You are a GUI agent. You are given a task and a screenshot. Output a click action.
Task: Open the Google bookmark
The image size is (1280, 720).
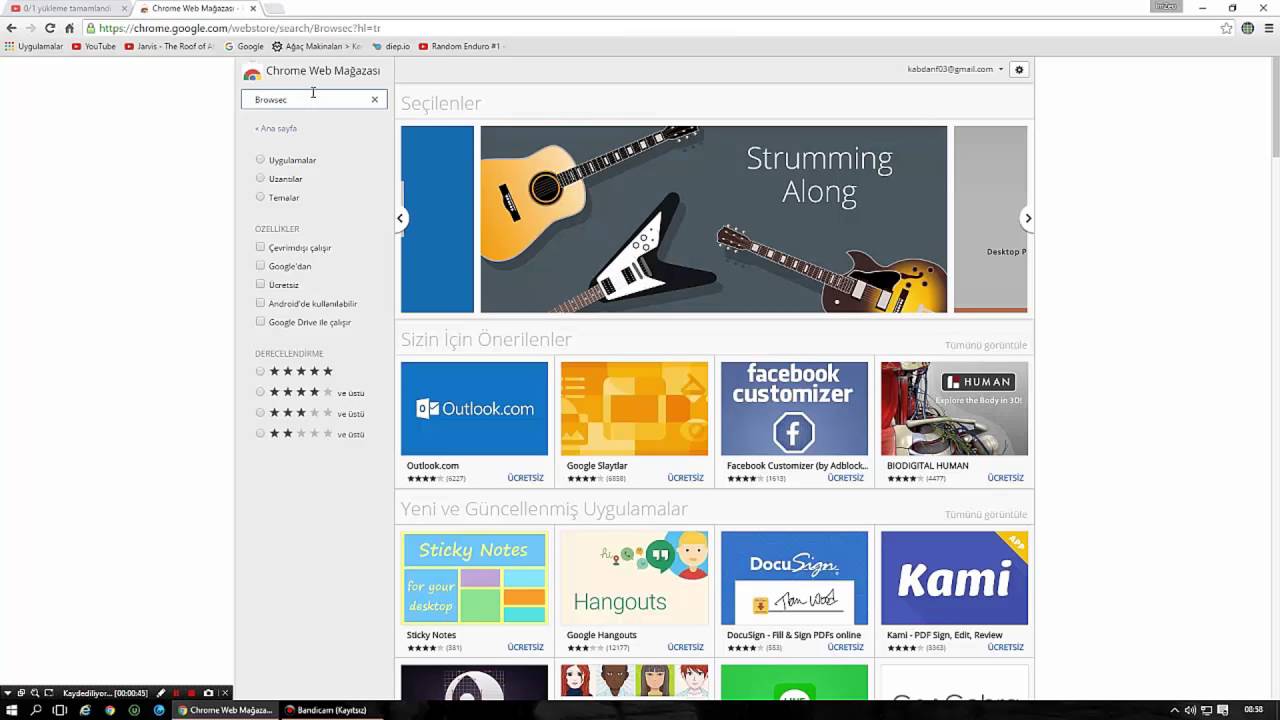click(245, 46)
